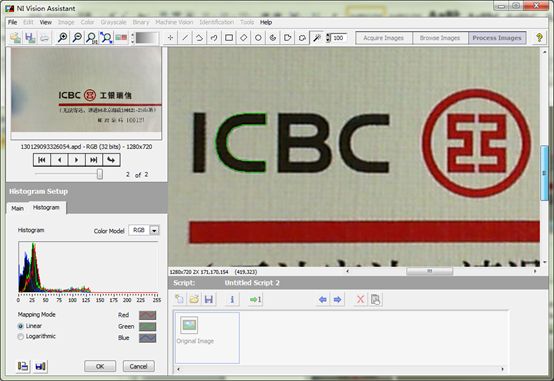This screenshot has height=381, width=554.
Task: Click the image browser slider handle
Action: (x=100, y=174)
